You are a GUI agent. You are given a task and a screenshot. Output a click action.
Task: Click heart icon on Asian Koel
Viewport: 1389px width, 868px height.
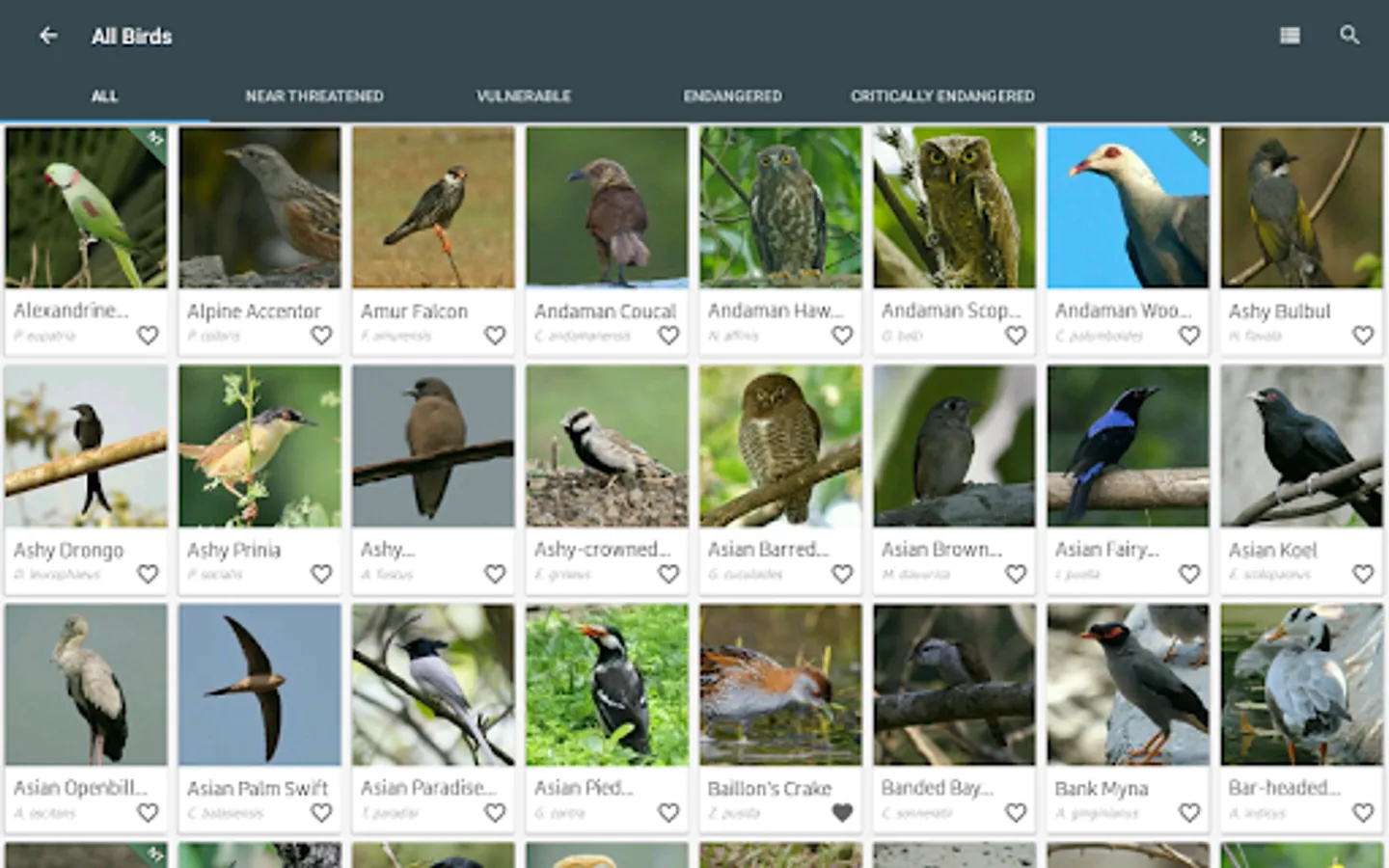click(x=1363, y=574)
